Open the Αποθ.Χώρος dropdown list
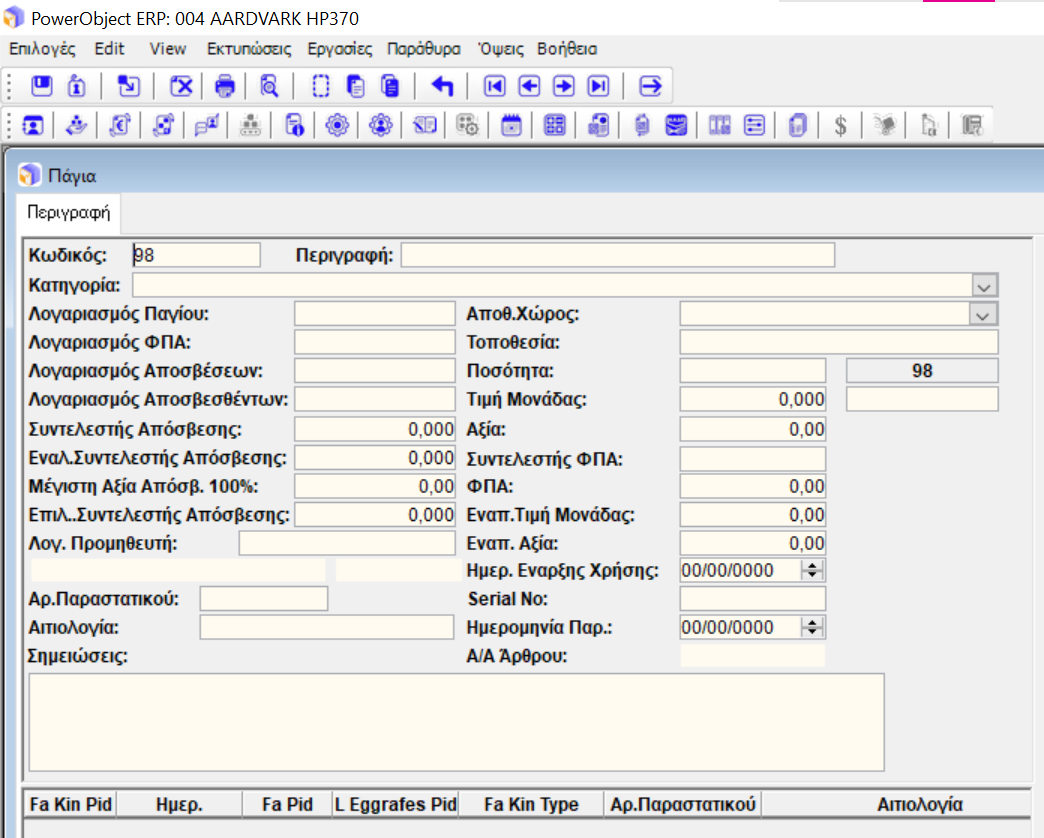 984,314
